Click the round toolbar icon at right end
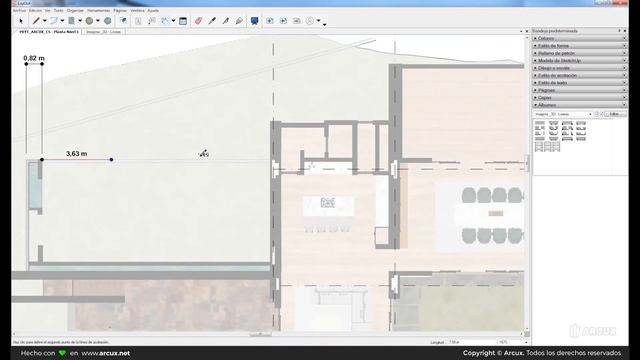This screenshot has height=360, width=640. point(310,21)
